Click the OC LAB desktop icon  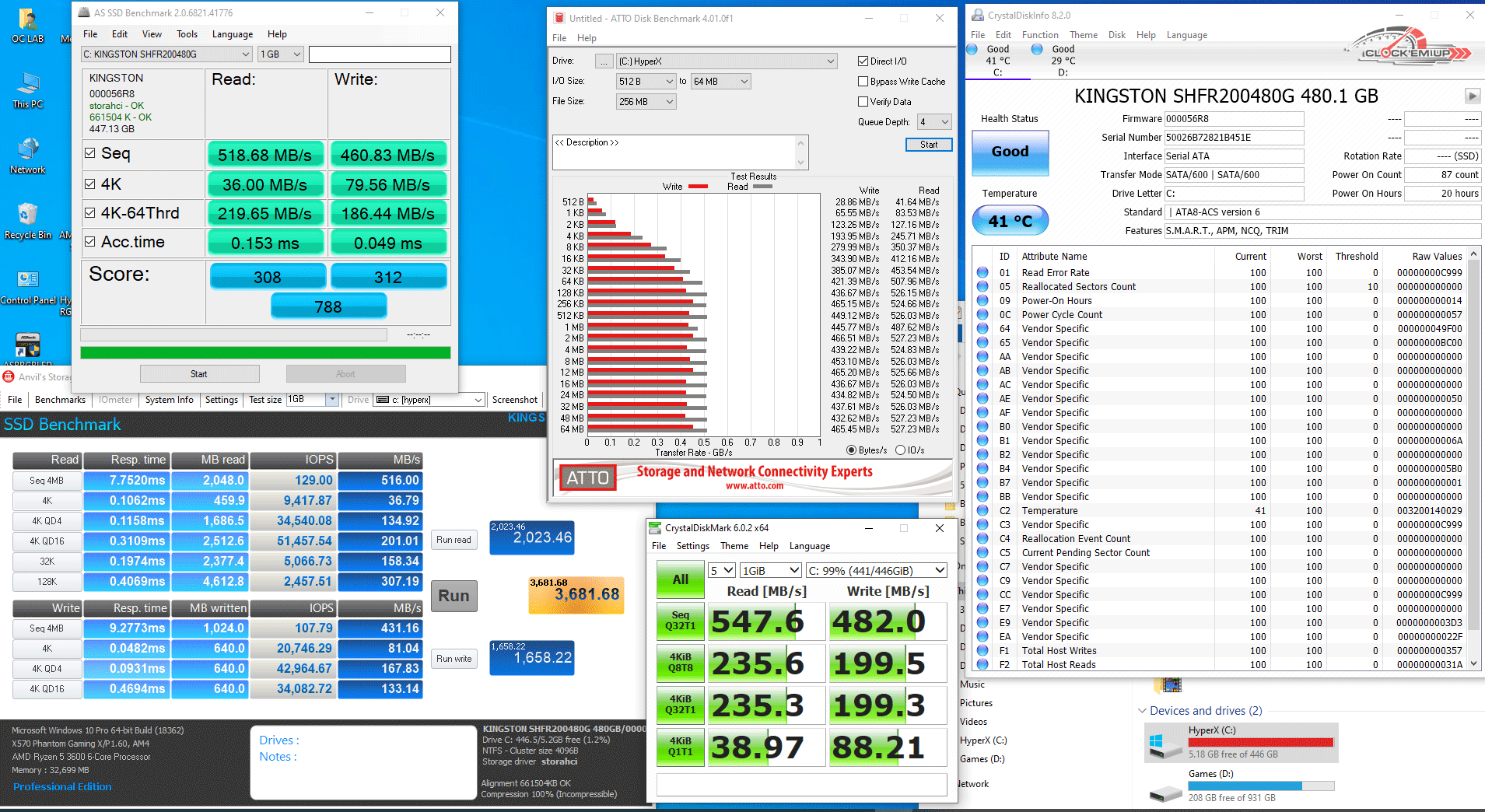click(27, 23)
